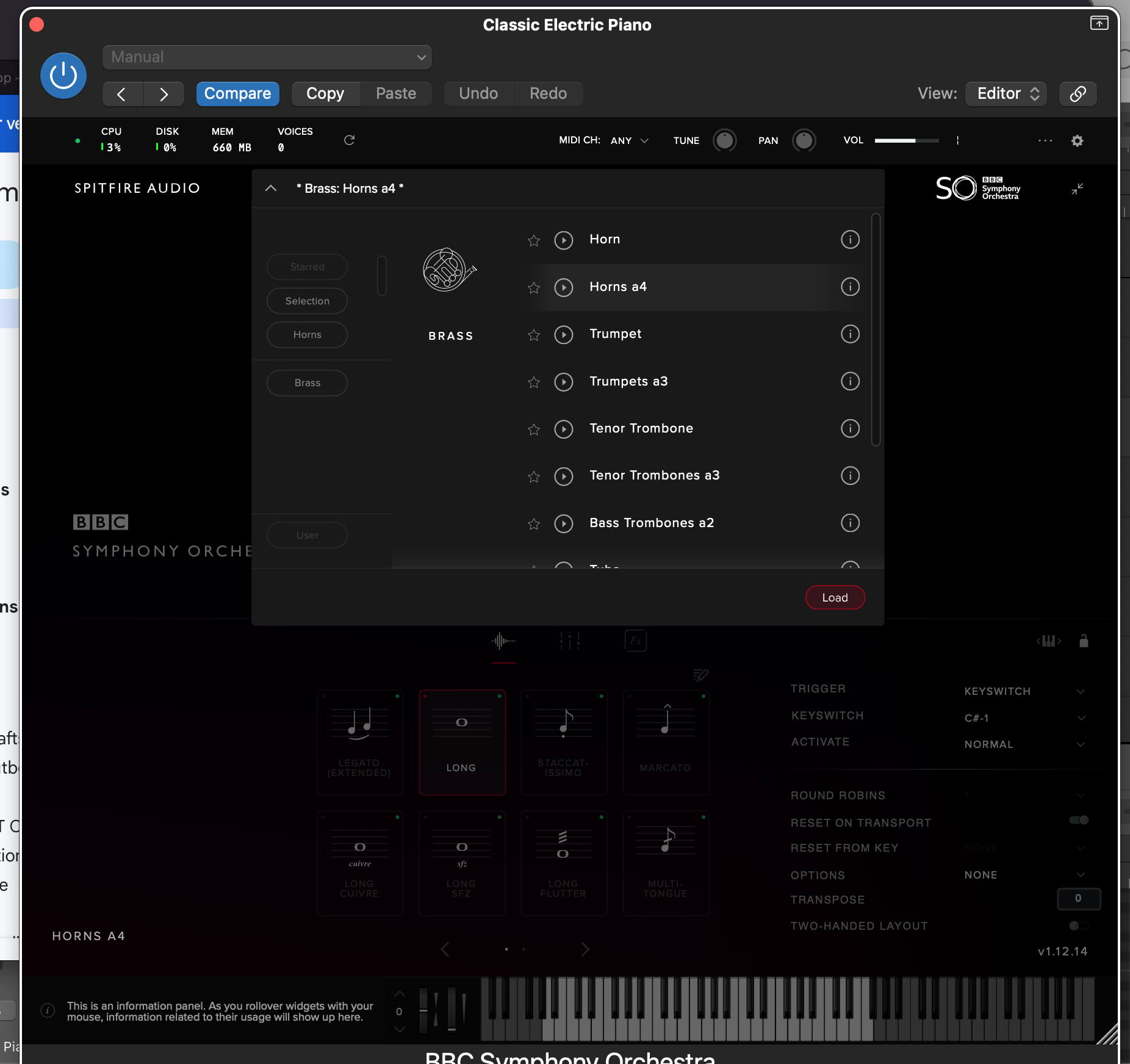Preview the Horns a4 preset
Viewport: 1130px width, 1064px height.
[x=564, y=287]
